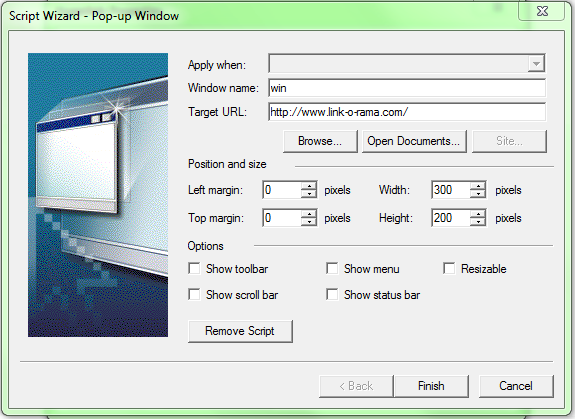The image size is (575, 419).
Task: Enable the Show menu checkbox
Action: coord(332,268)
